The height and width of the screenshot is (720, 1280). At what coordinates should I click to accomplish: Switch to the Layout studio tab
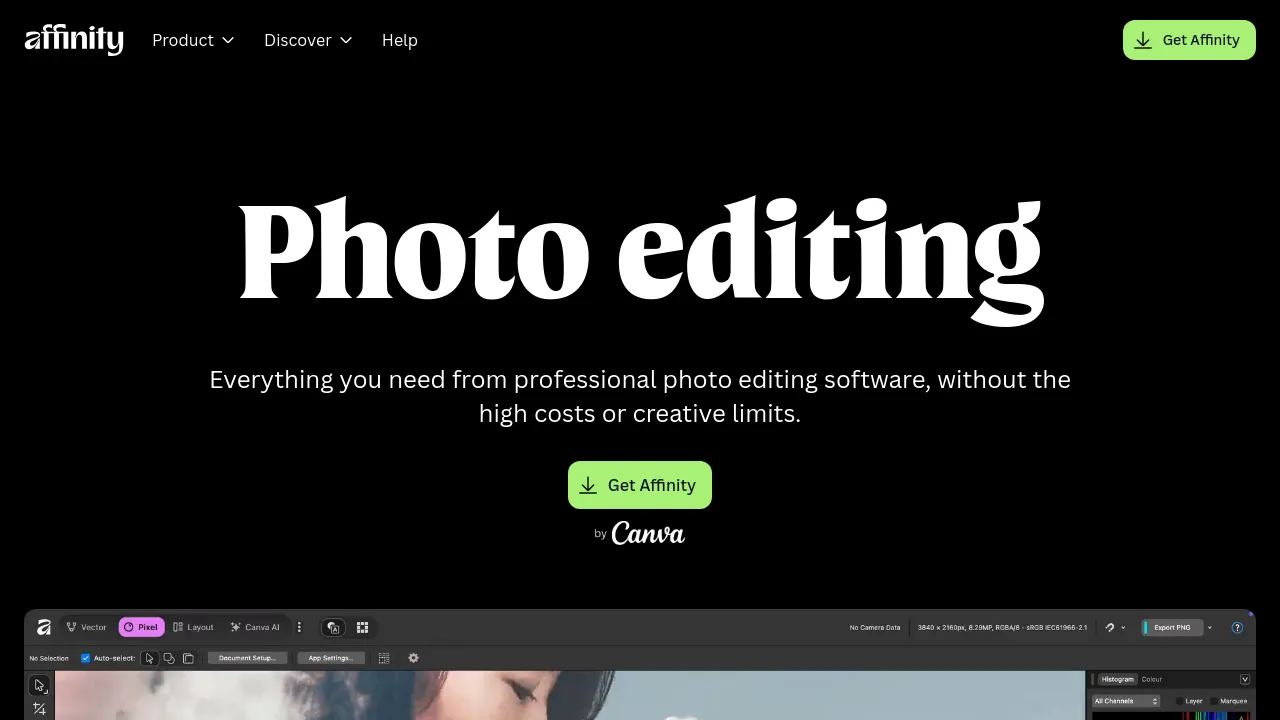[x=194, y=627]
